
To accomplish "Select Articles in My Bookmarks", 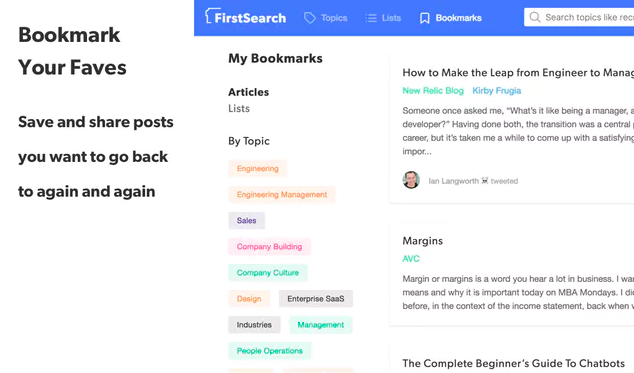I will 249,92.
